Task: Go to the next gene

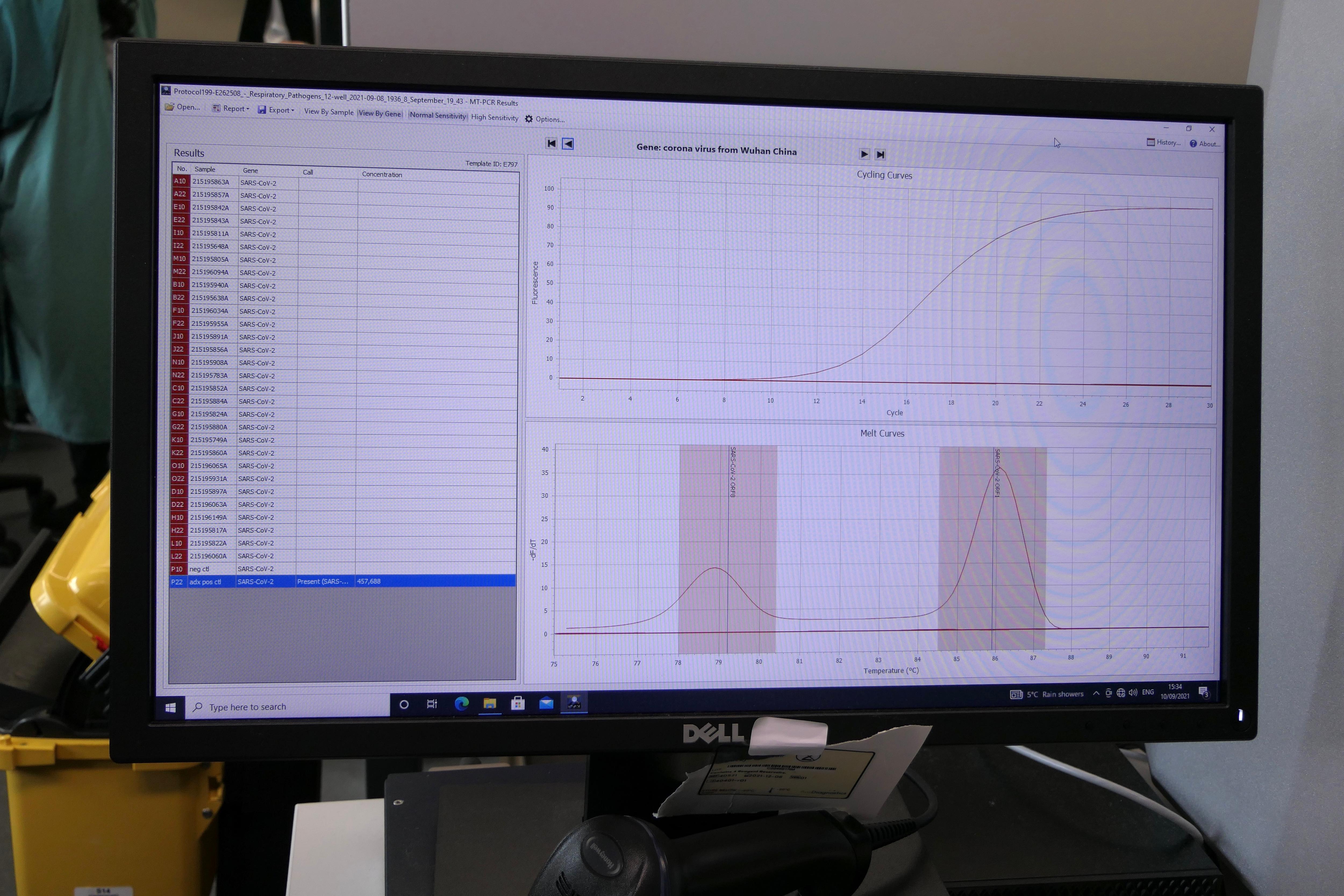Action: (x=864, y=154)
